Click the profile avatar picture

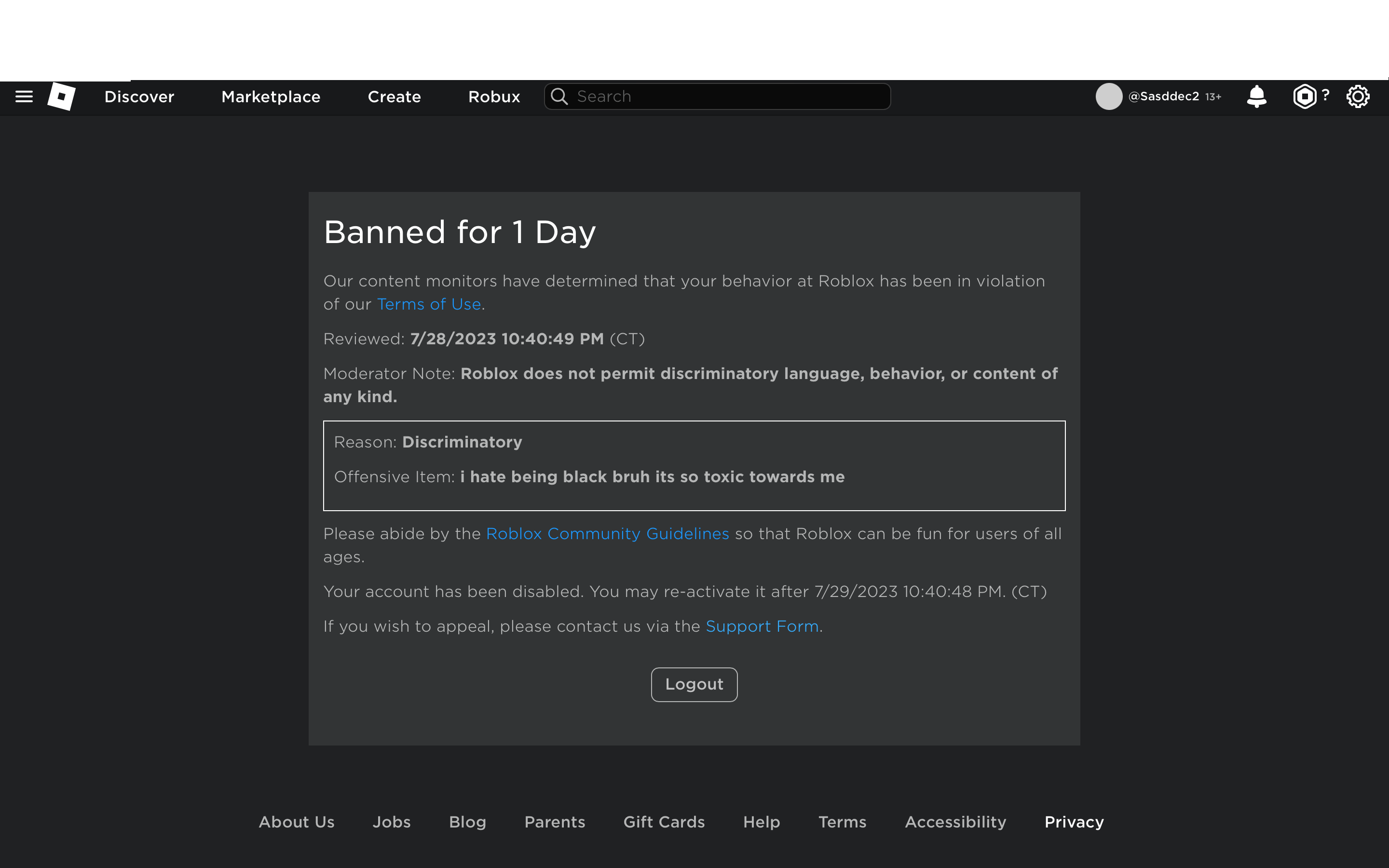(1109, 96)
